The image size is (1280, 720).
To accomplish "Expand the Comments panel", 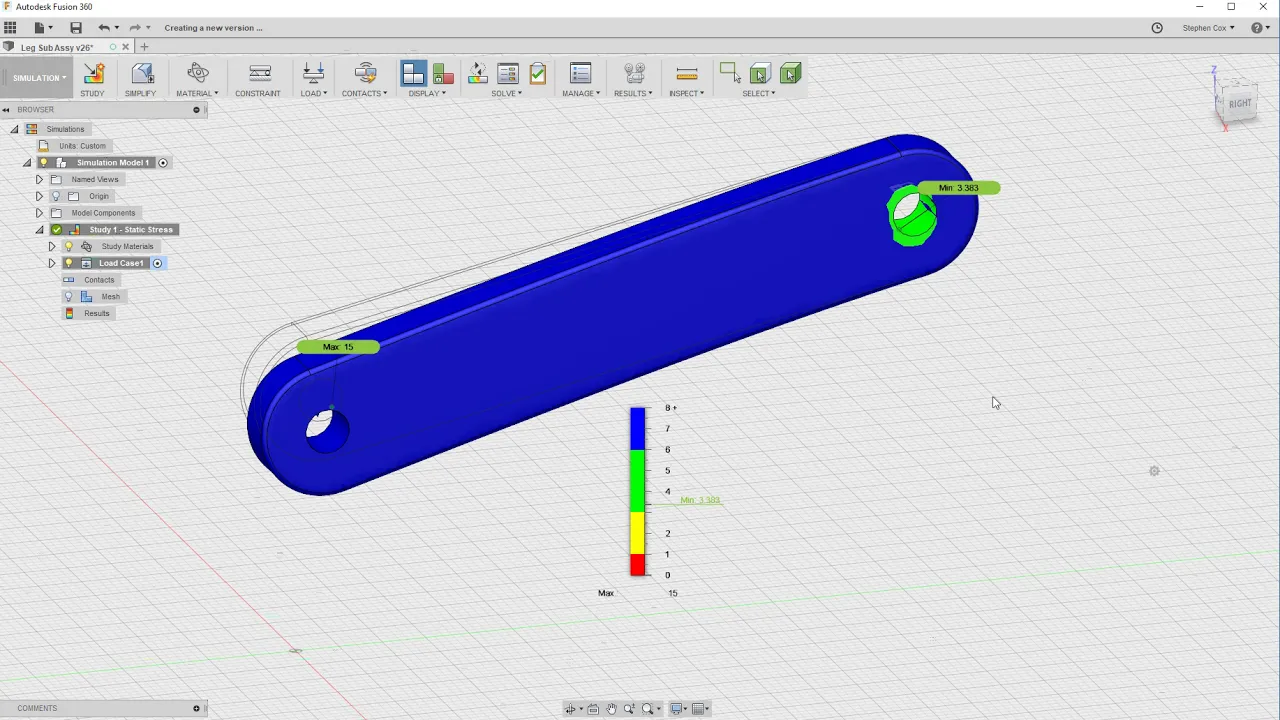I will point(196,708).
